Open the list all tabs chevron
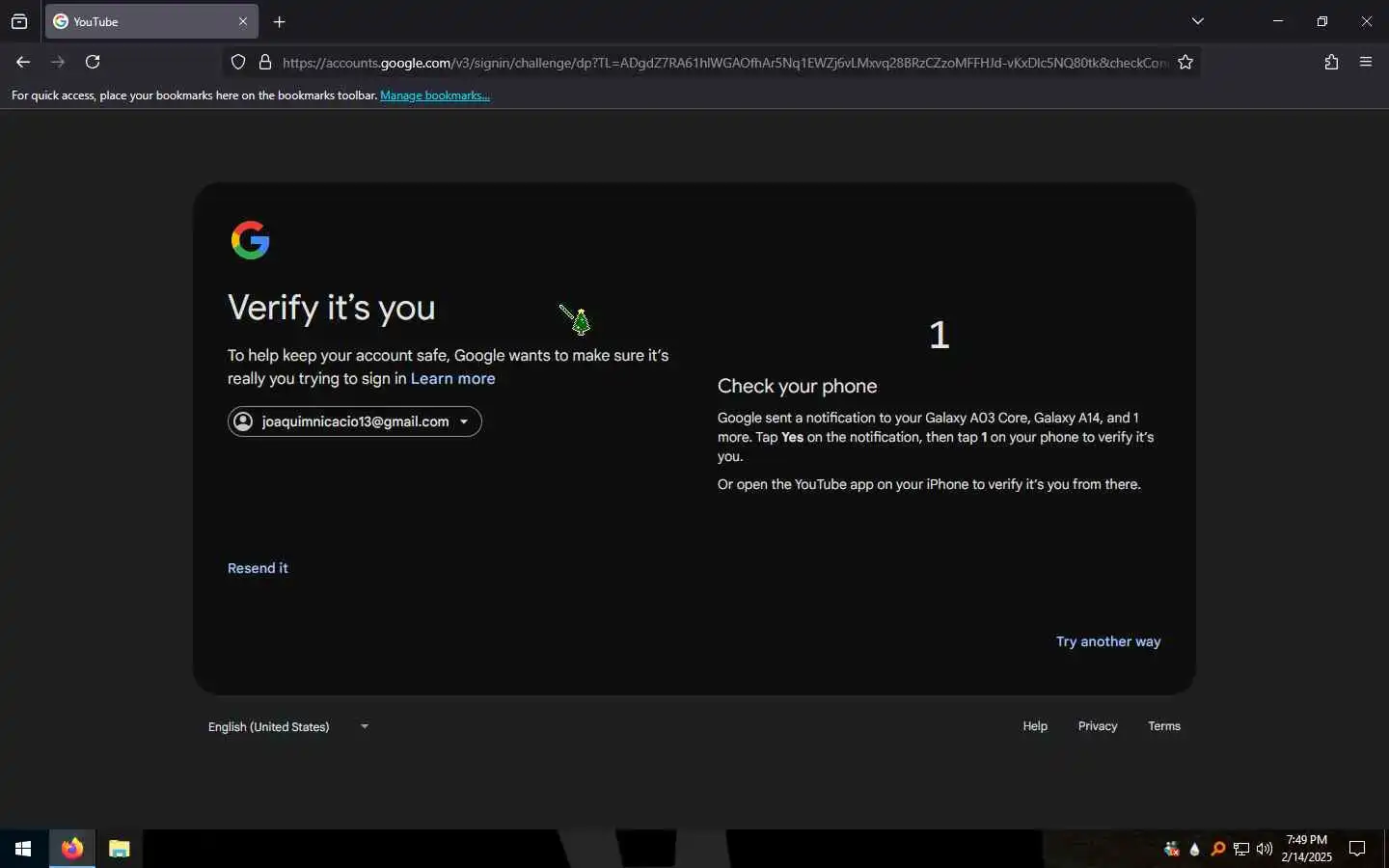Image resolution: width=1389 pixels, height=868 pixels. (1198, 21)
